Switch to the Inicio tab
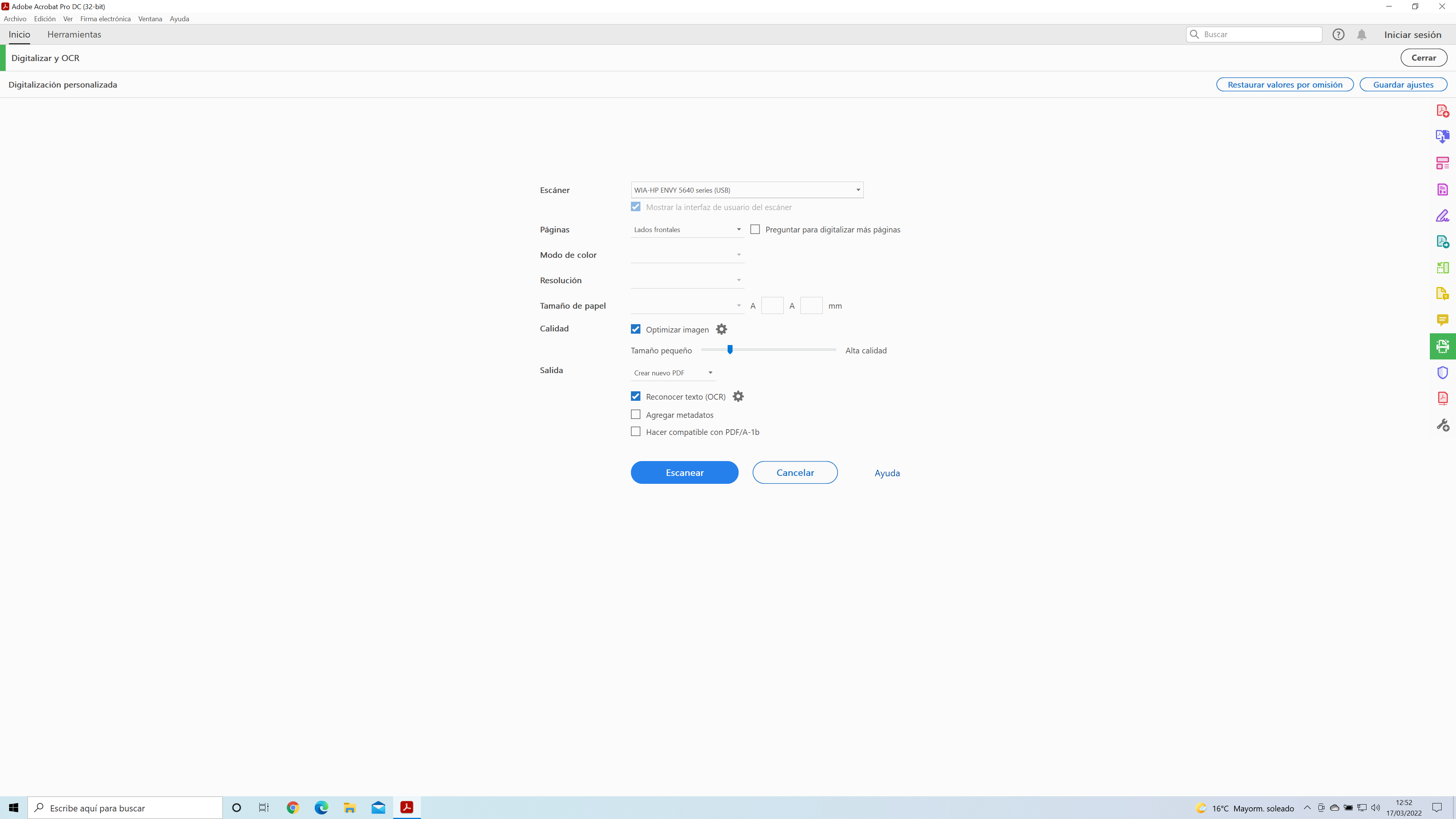 pyautogui.click(x=19, y=35)
